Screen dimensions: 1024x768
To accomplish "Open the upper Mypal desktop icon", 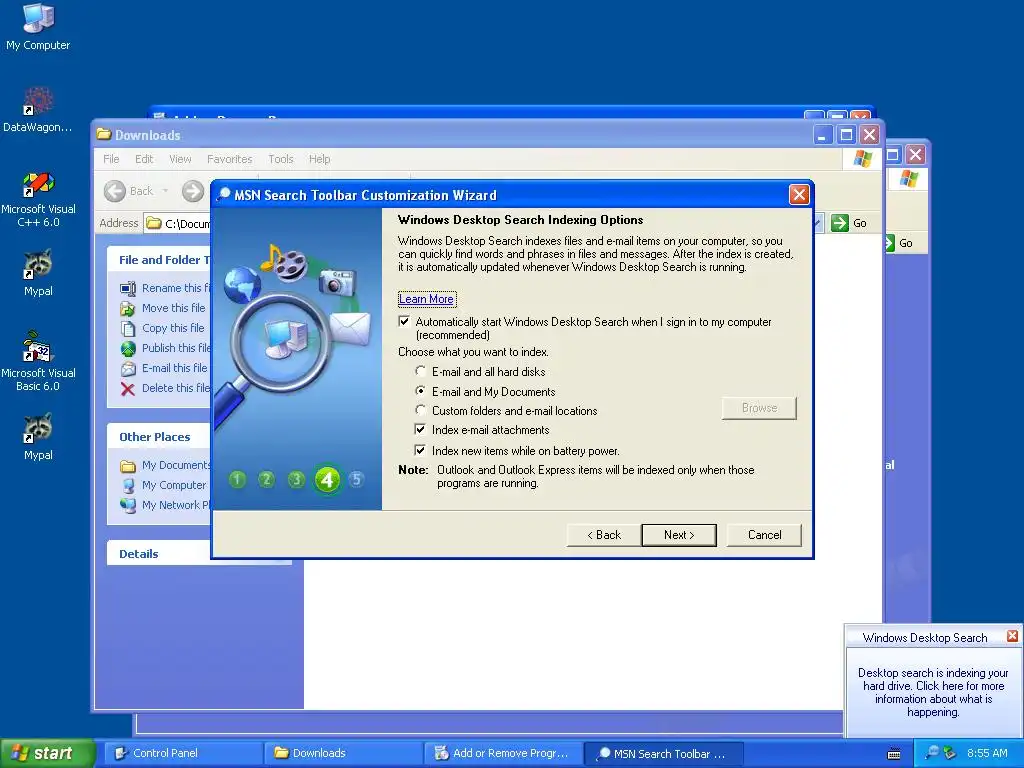I will coord(38,272).
